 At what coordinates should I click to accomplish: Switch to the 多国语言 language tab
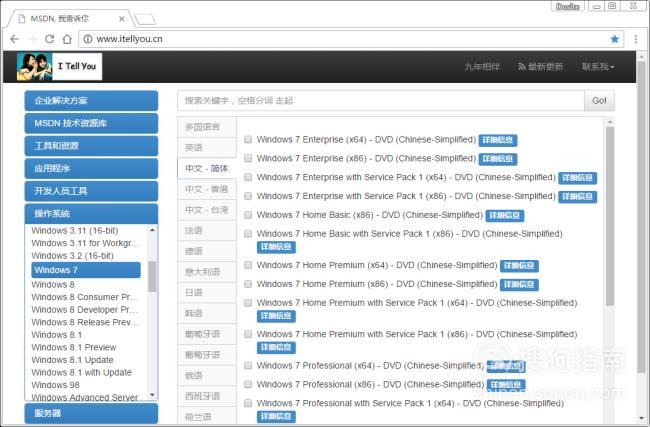click(x=207, y=127)
